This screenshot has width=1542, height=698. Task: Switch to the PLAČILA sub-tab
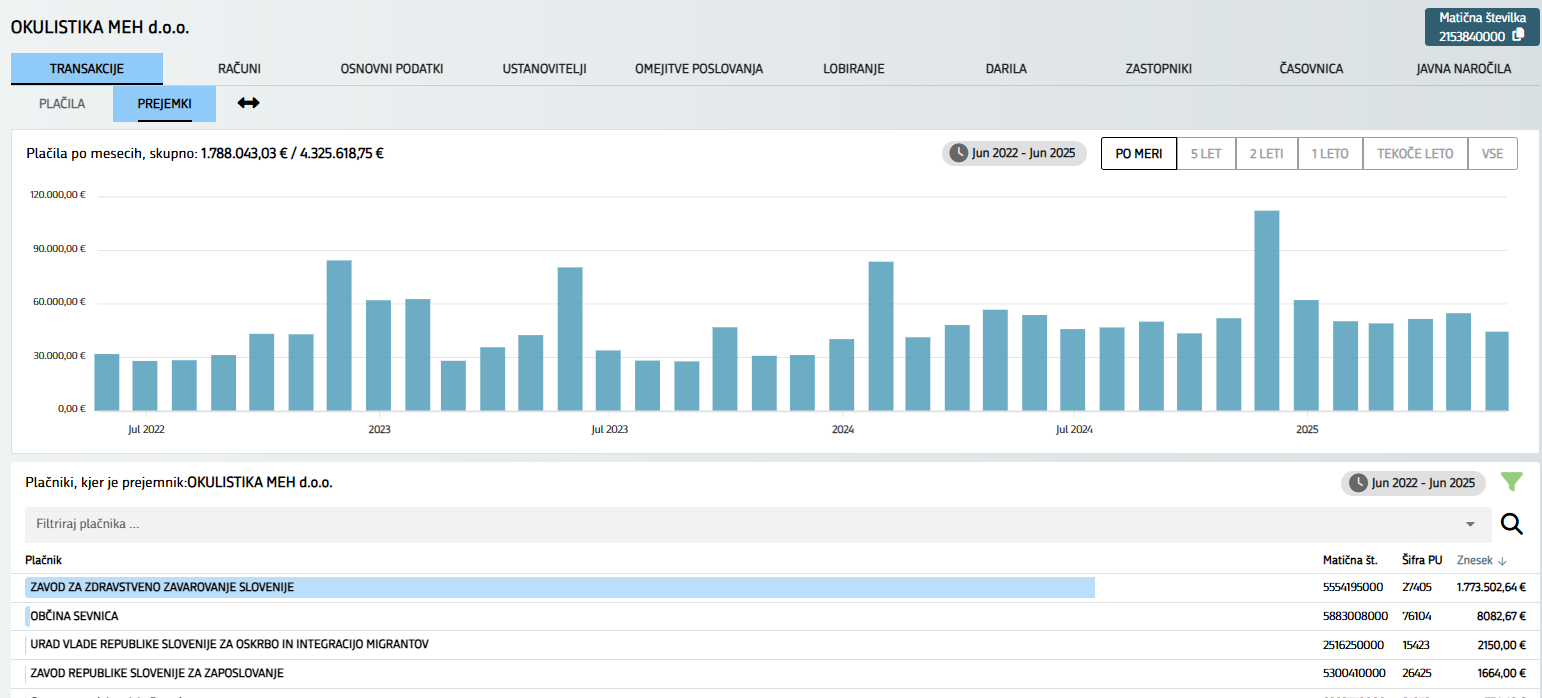point(62,103)
